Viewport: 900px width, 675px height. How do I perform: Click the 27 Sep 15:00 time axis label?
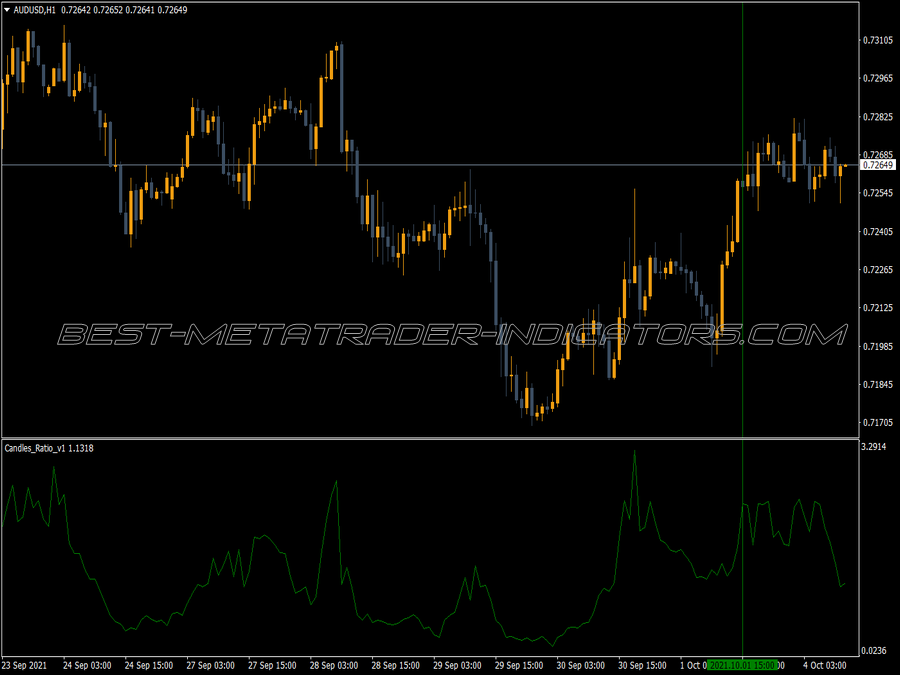(x=272, y=665)
